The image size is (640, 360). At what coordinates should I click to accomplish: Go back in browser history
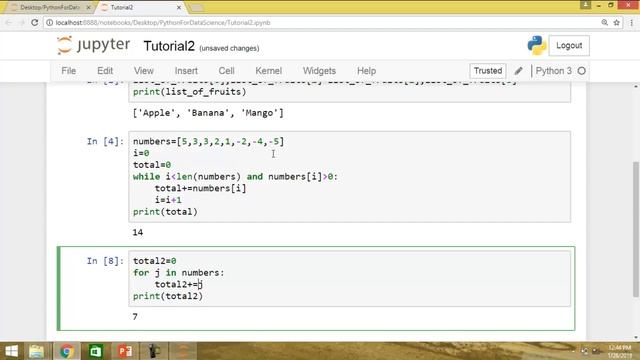point(9,23)
